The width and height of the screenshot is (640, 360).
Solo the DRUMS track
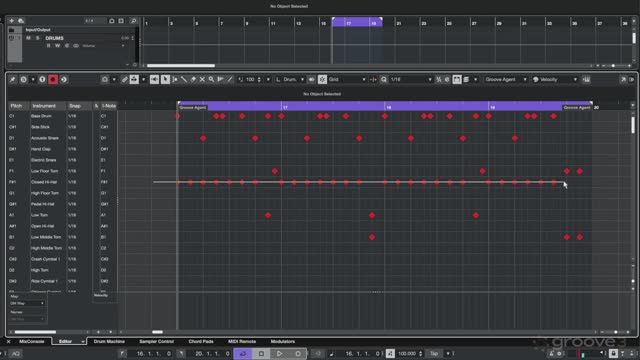38,38
